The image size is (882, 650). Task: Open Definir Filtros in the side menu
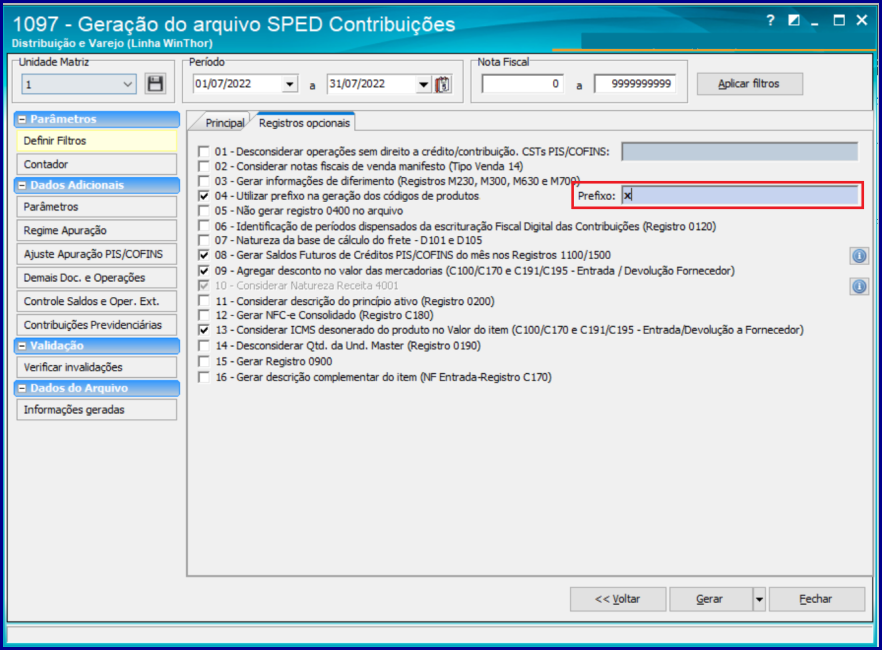(97, 141)
